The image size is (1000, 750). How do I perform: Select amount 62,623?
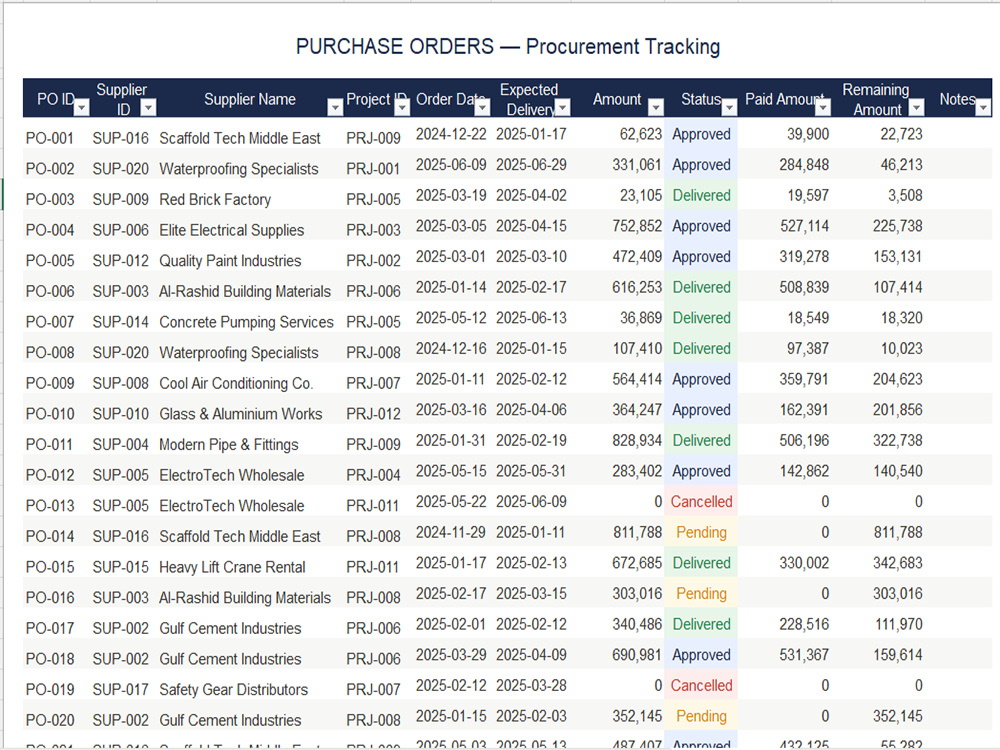[x=640, y=135]
